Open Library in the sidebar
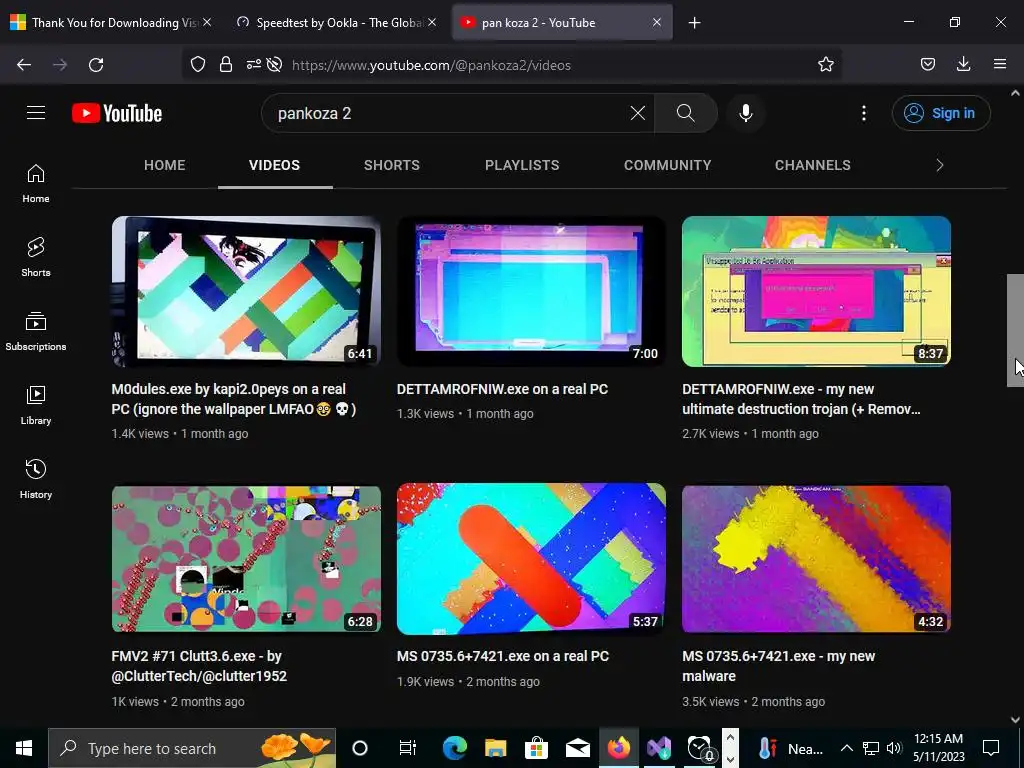Viewport: 1024px width, 768px height. [x=36, y=405]
